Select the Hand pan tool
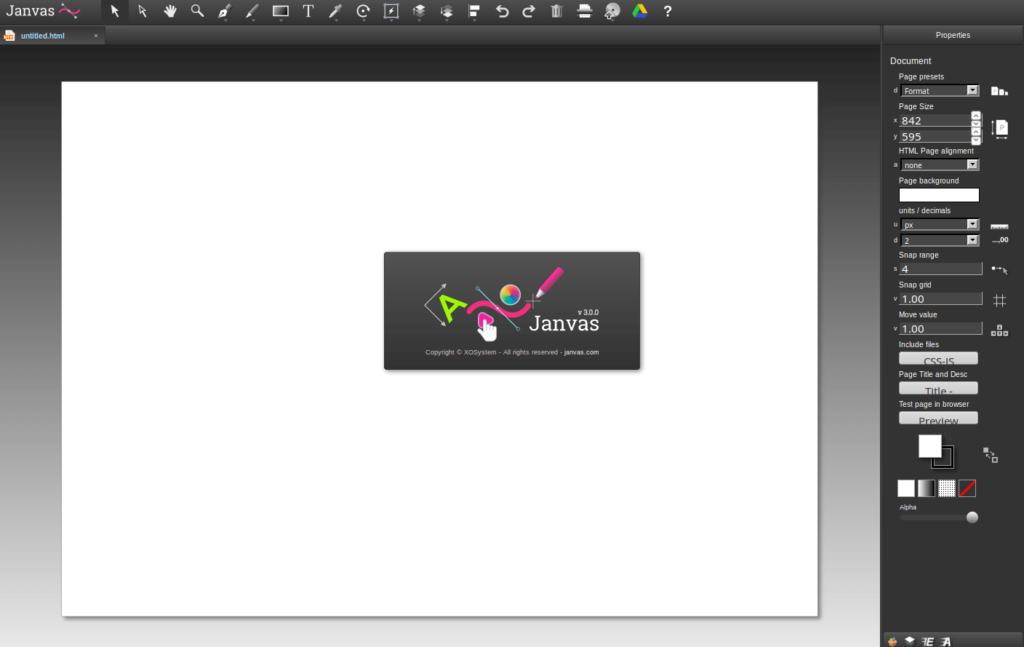Screen dimensions: 1024x647 pyautogui.click(x=169, y=11)
